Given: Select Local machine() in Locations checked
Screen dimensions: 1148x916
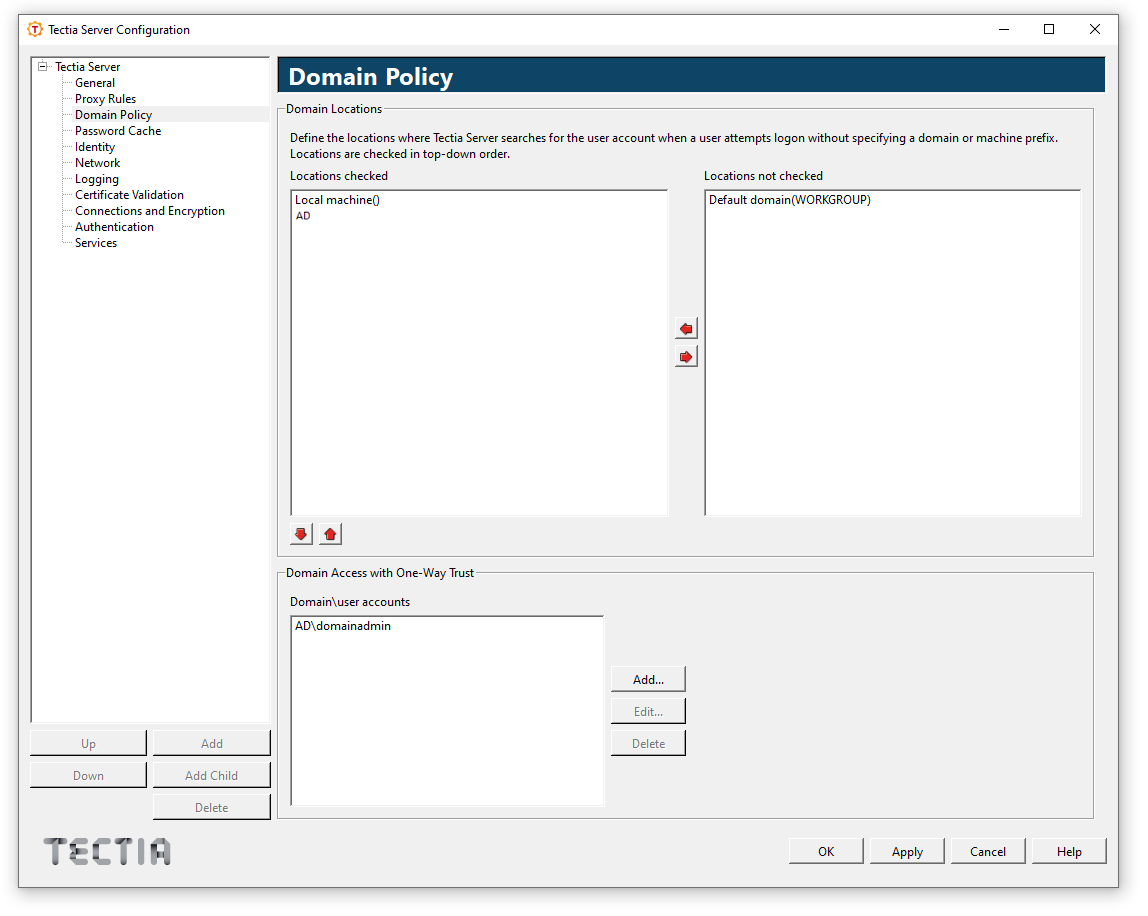Looking at the screenshot, I should click(338, 201).
